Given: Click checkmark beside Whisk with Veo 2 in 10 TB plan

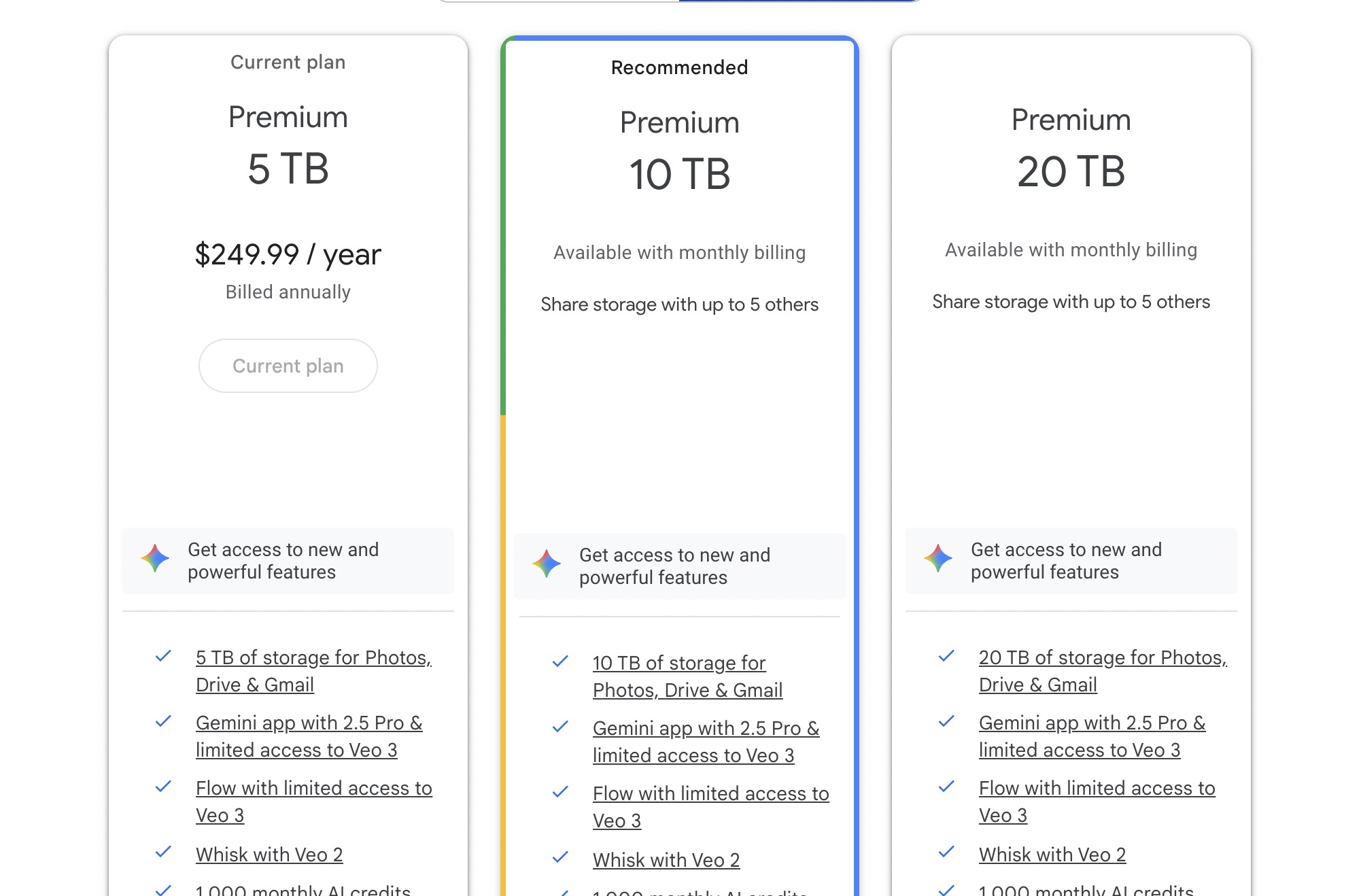Looking at the screenshot, I should [560, 858].
